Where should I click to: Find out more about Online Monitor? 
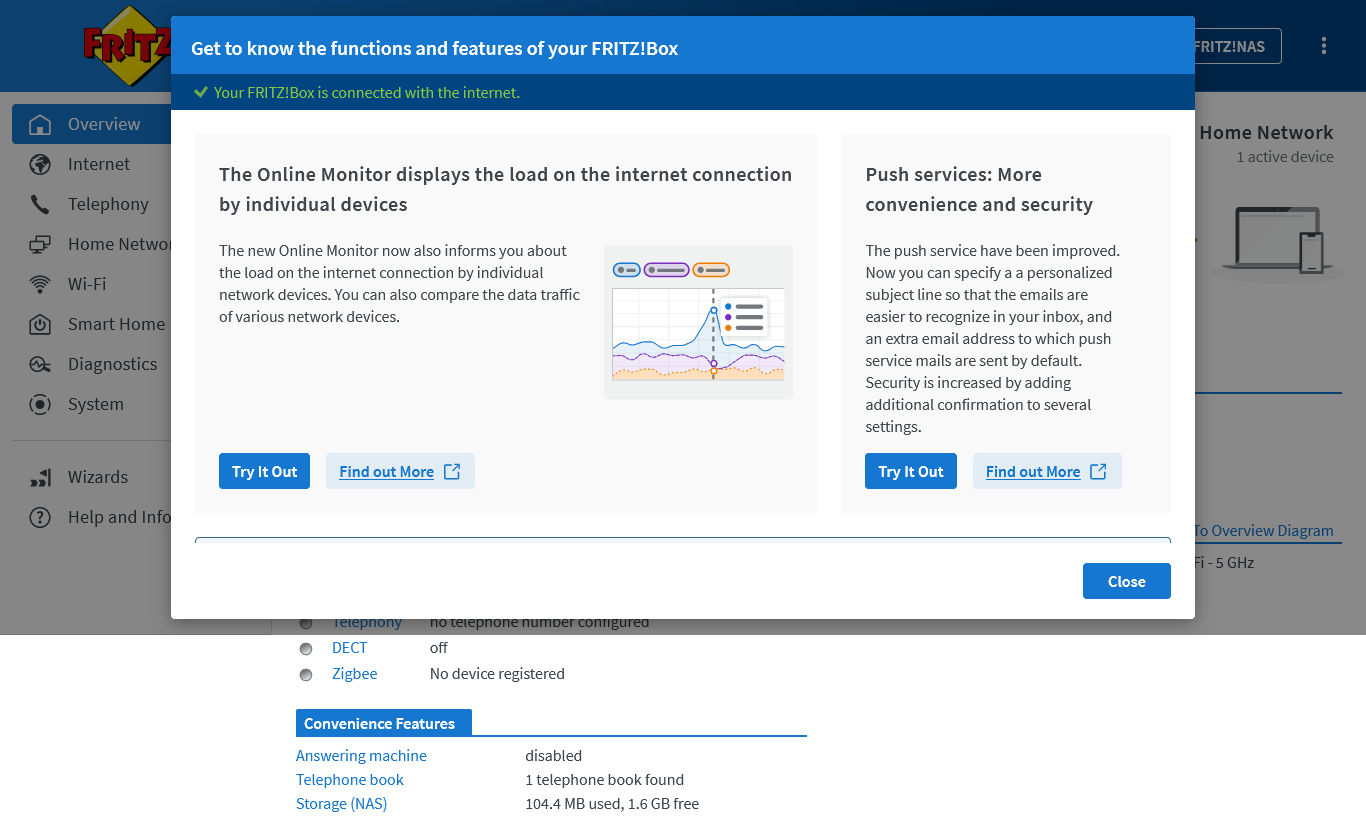point(400,471)
